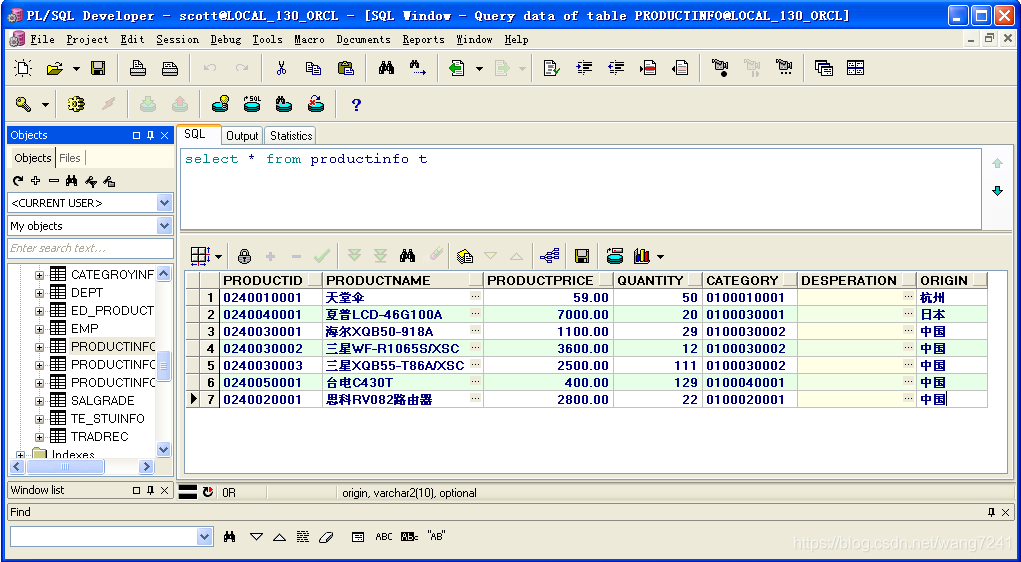The image size is (1021, 562).
Task: Expand the SALGRADE table tree node
Action: pyautogui.click(x=40, y=400)
